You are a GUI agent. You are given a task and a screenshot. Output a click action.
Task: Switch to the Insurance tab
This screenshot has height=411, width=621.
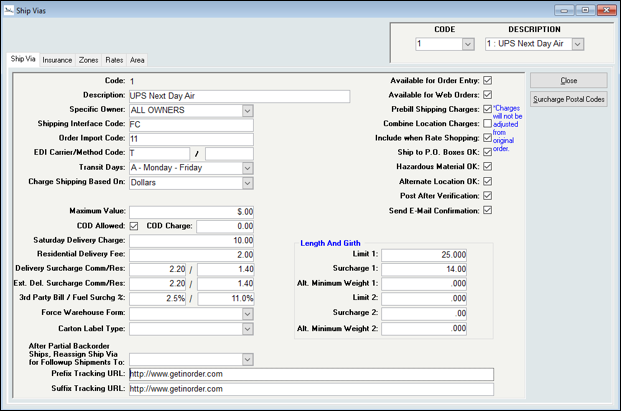tap(56, 60)
